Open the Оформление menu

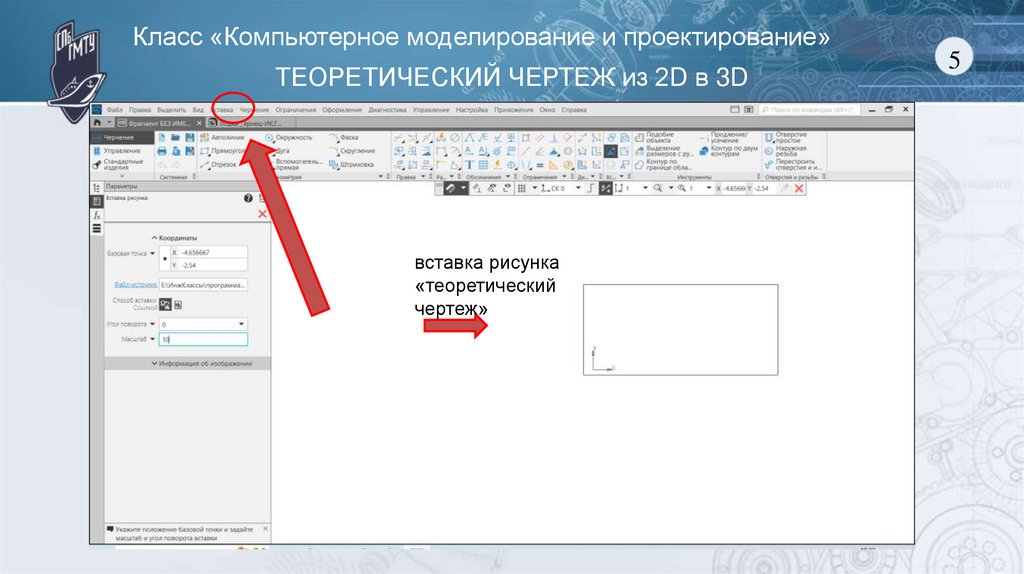[x=342, y=109]
